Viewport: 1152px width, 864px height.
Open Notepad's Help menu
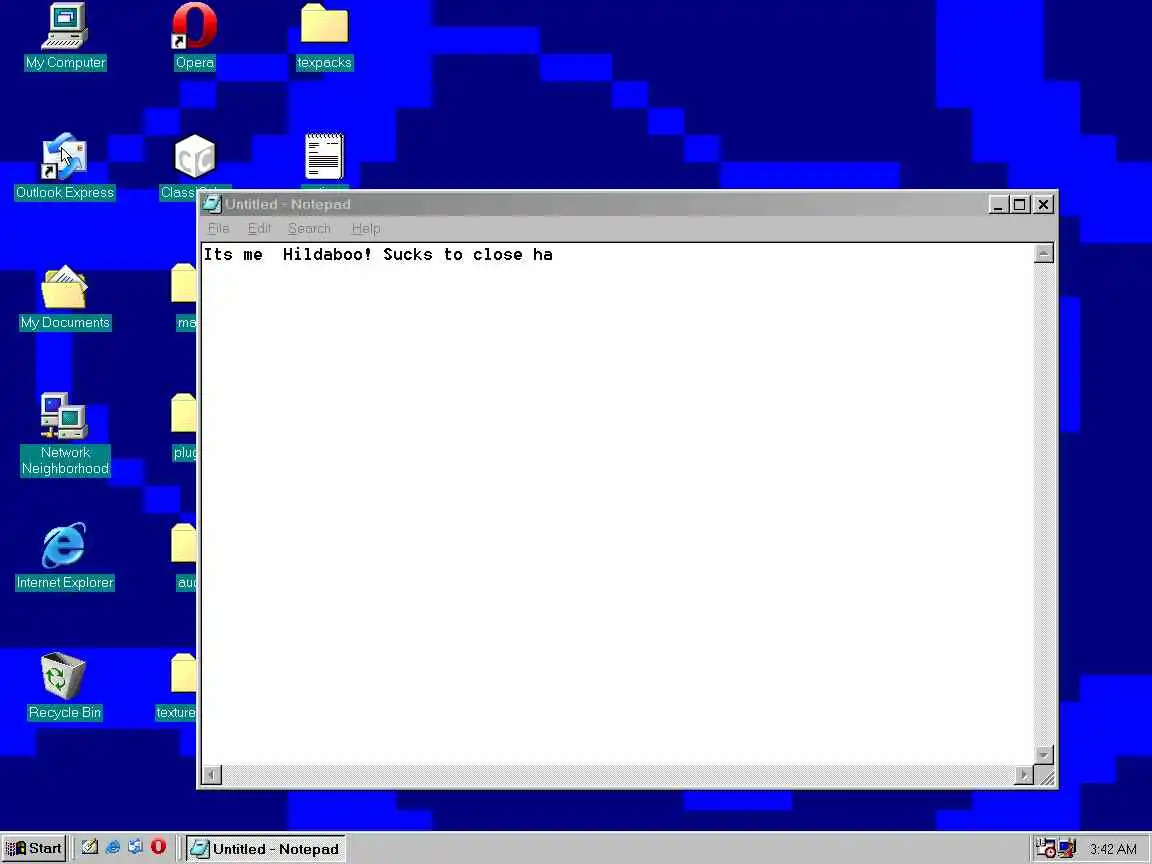[x=366, y=228]
